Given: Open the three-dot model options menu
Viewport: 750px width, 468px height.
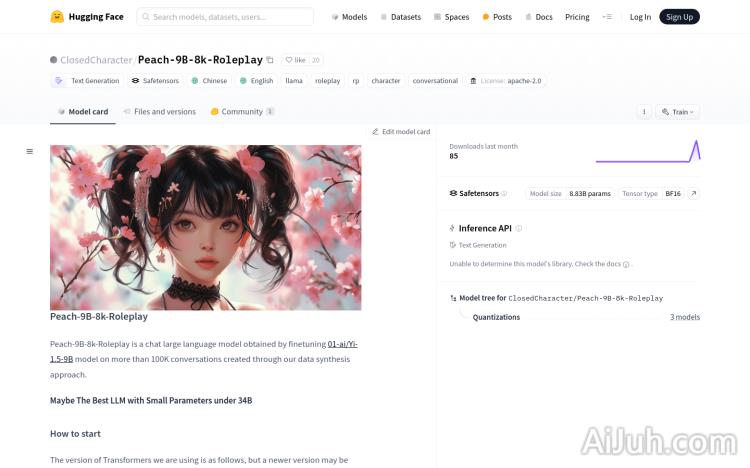Looking at the screenshot, I should [643, 112].
